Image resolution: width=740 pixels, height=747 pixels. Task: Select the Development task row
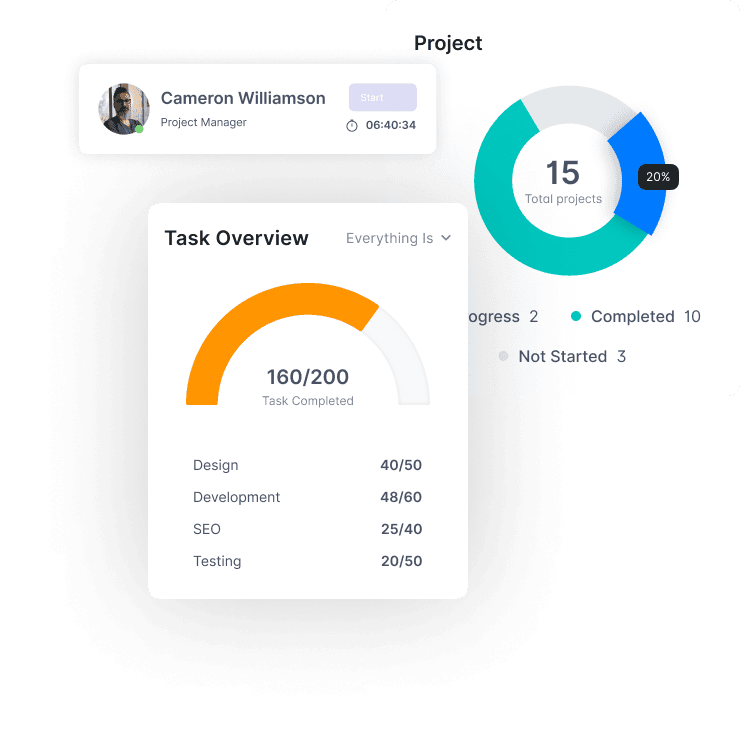(x=307, y=497)
